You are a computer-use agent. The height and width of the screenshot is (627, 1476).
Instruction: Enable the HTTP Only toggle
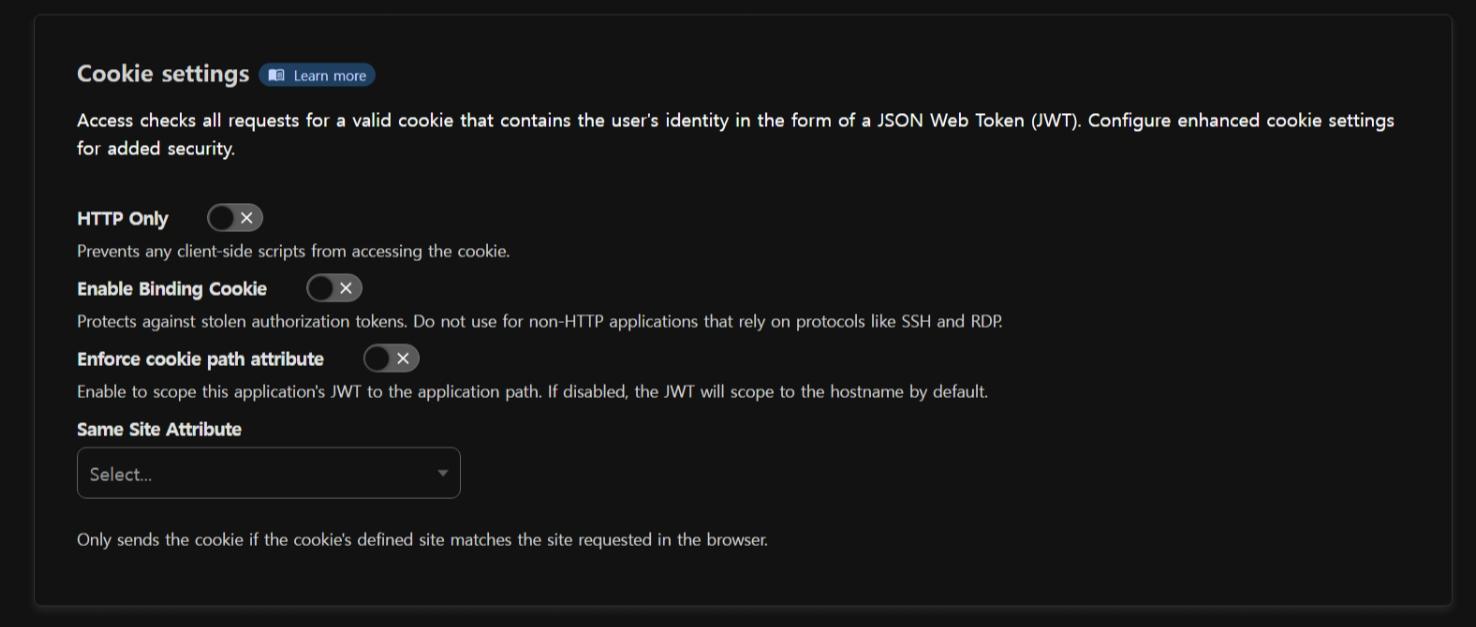click(x=235, y=218)
